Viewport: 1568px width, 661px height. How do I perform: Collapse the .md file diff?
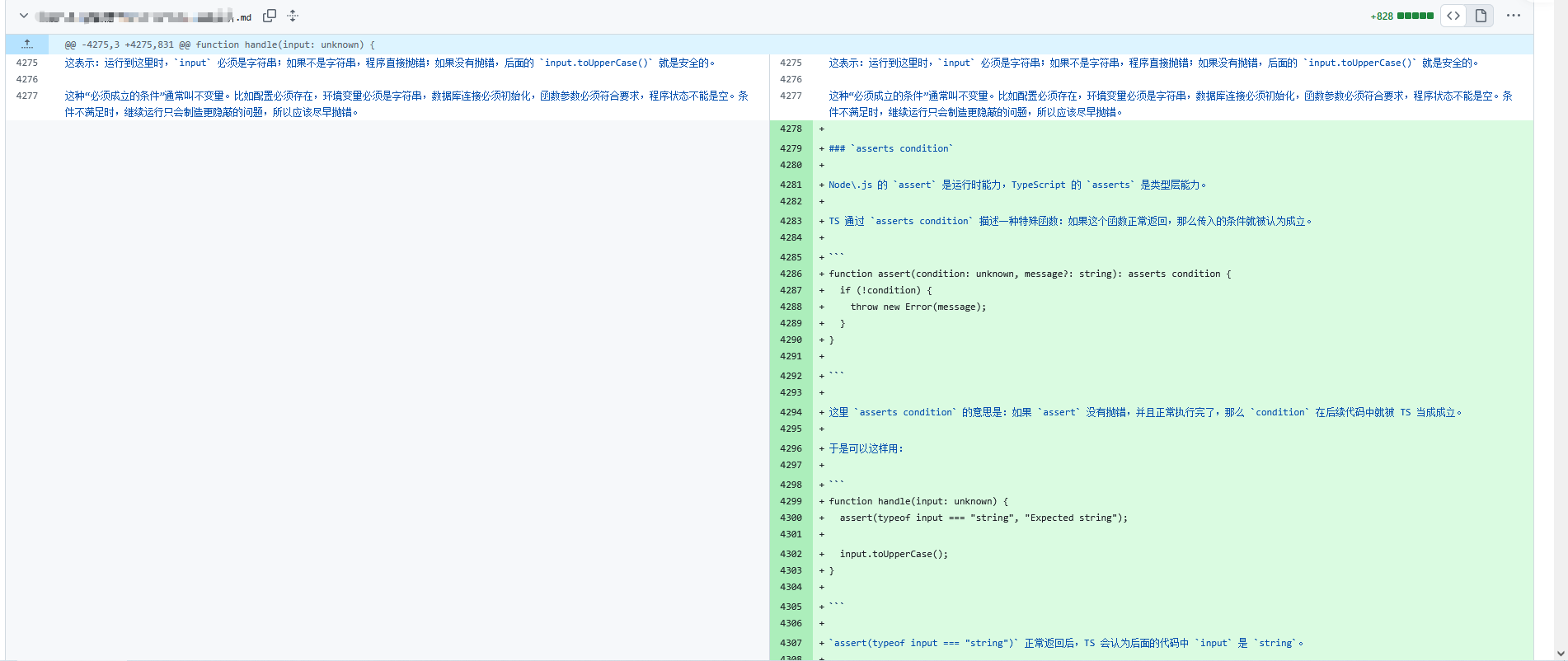tap(24, 16)
